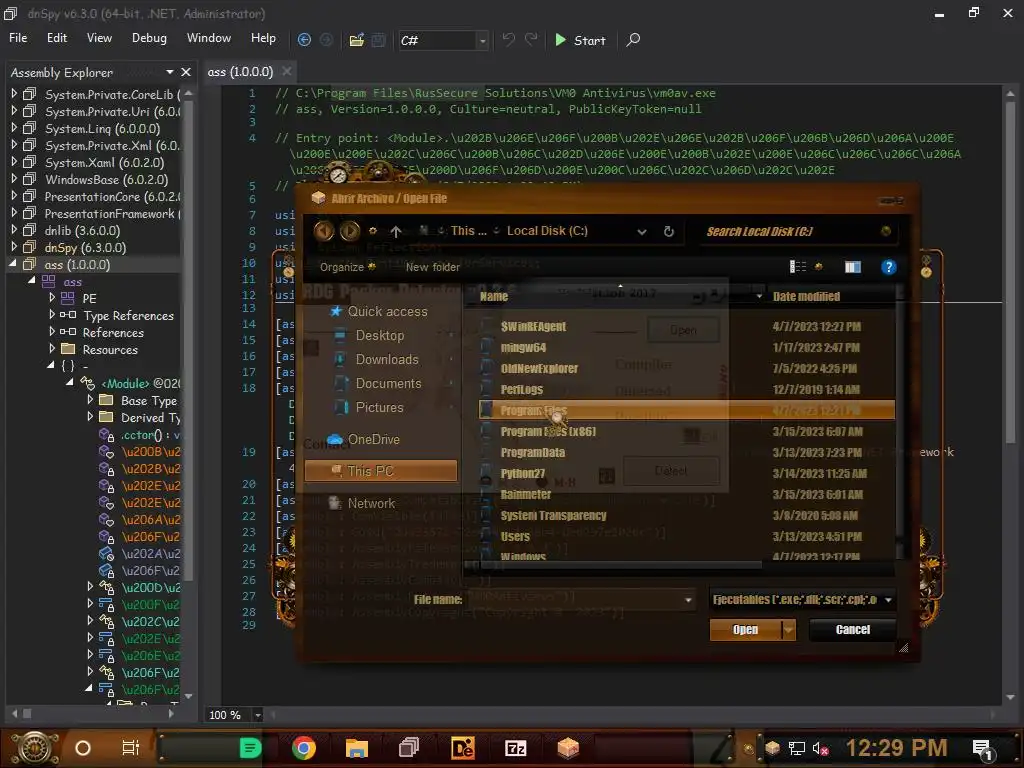1024x768 pixels.
Task: Click the Start debugging label
Action: (590, 40)
